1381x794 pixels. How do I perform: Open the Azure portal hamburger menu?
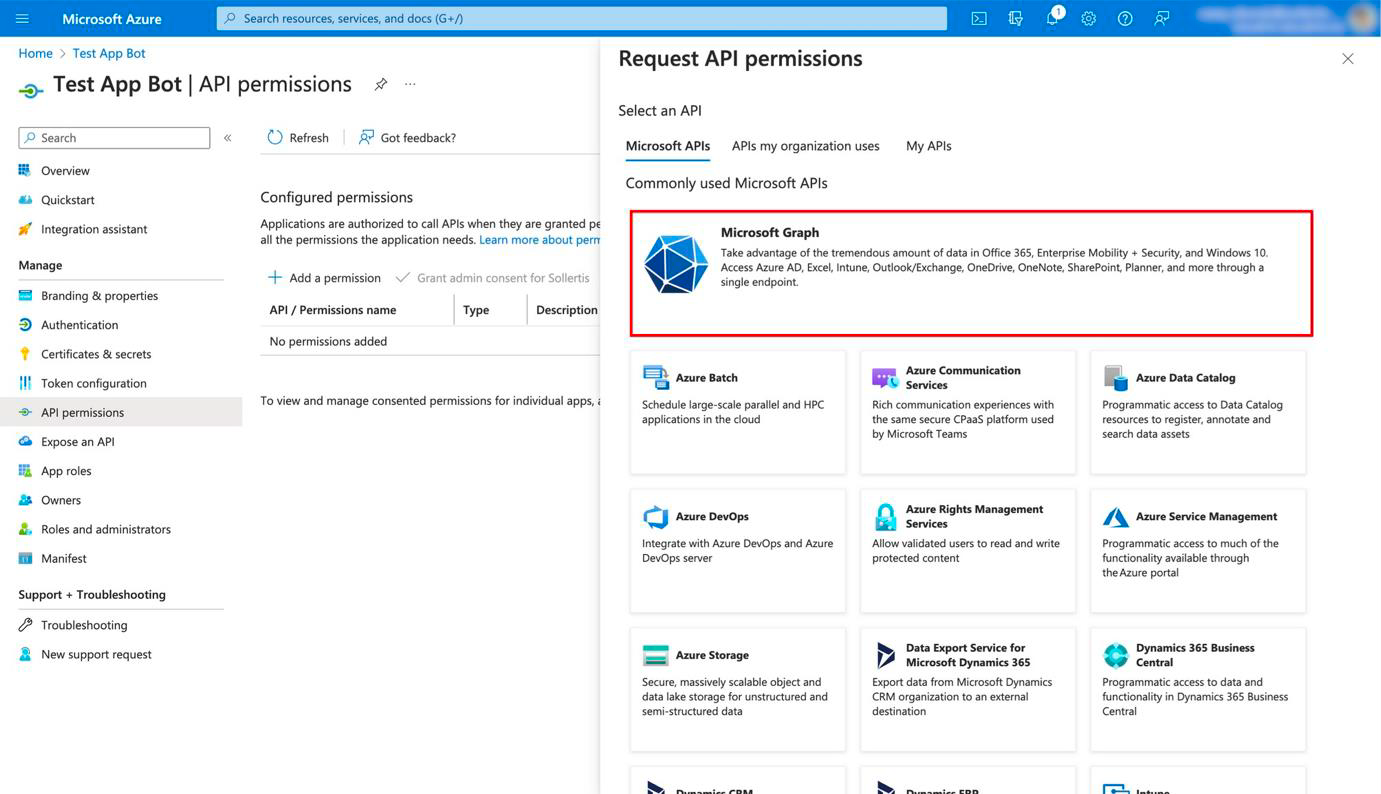coord(22,18)
